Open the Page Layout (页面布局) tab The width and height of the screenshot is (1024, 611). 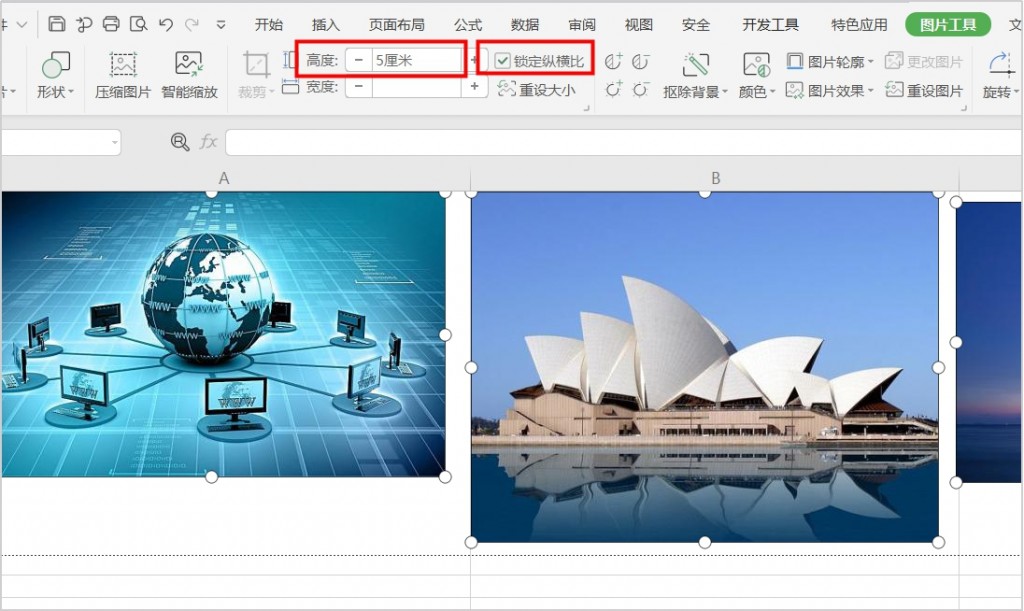pos(396,25)
